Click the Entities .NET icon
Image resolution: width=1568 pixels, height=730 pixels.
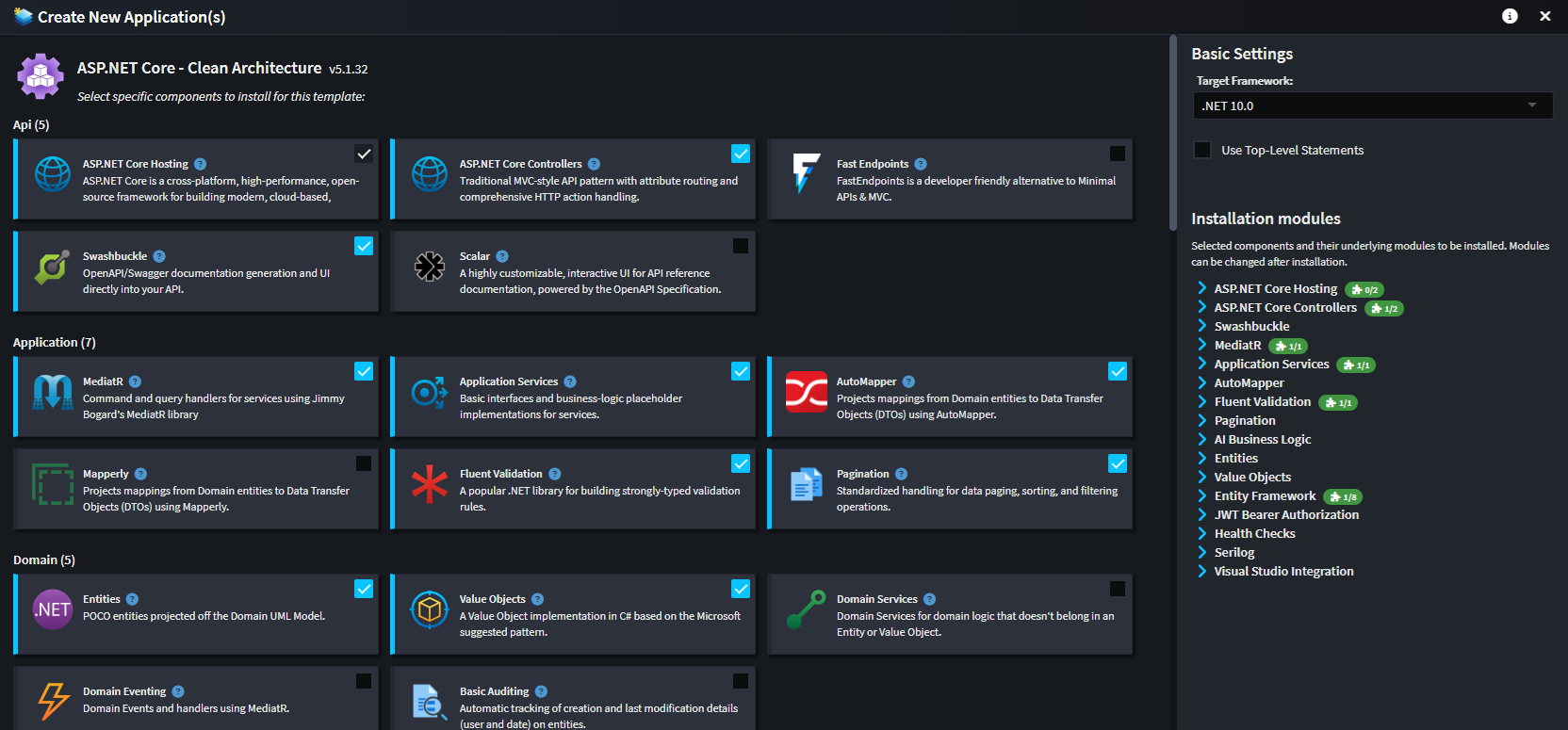click(53, 609)
